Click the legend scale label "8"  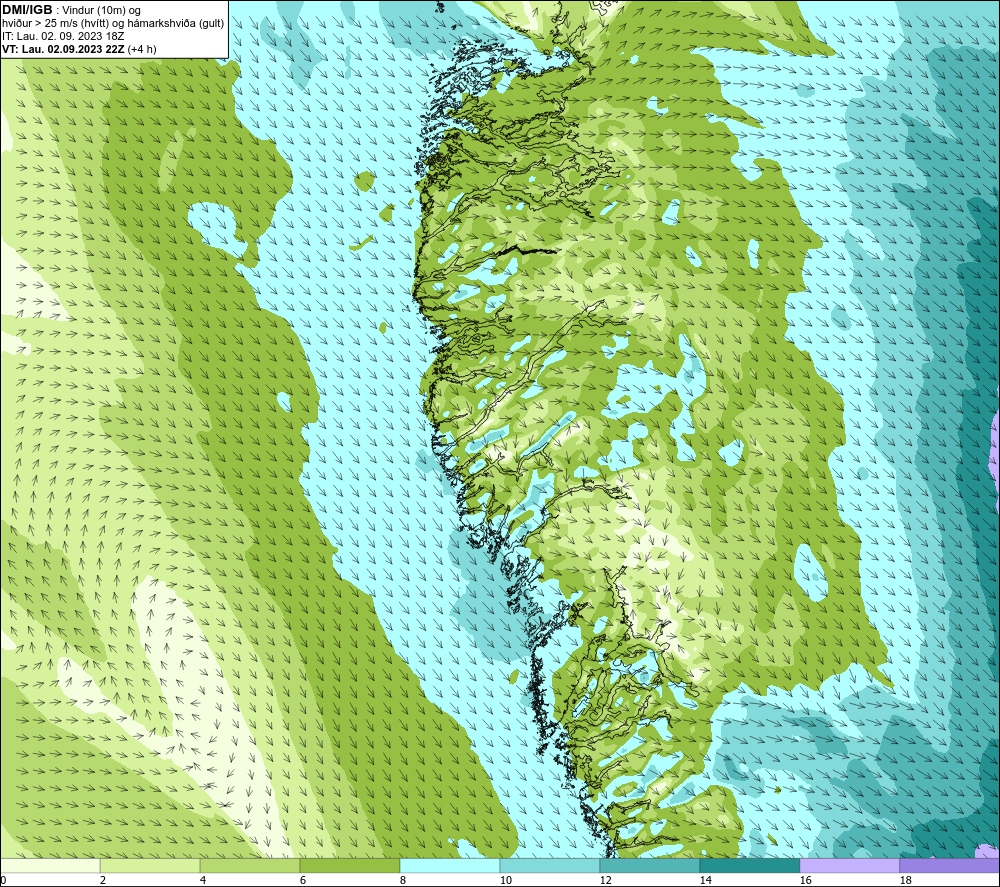(x=403, y=881)
